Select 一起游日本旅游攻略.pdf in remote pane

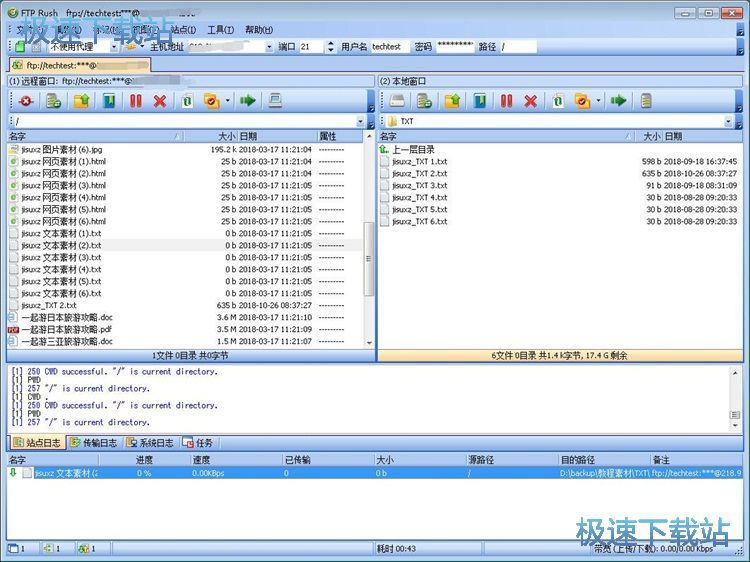(x=185, y=330)
